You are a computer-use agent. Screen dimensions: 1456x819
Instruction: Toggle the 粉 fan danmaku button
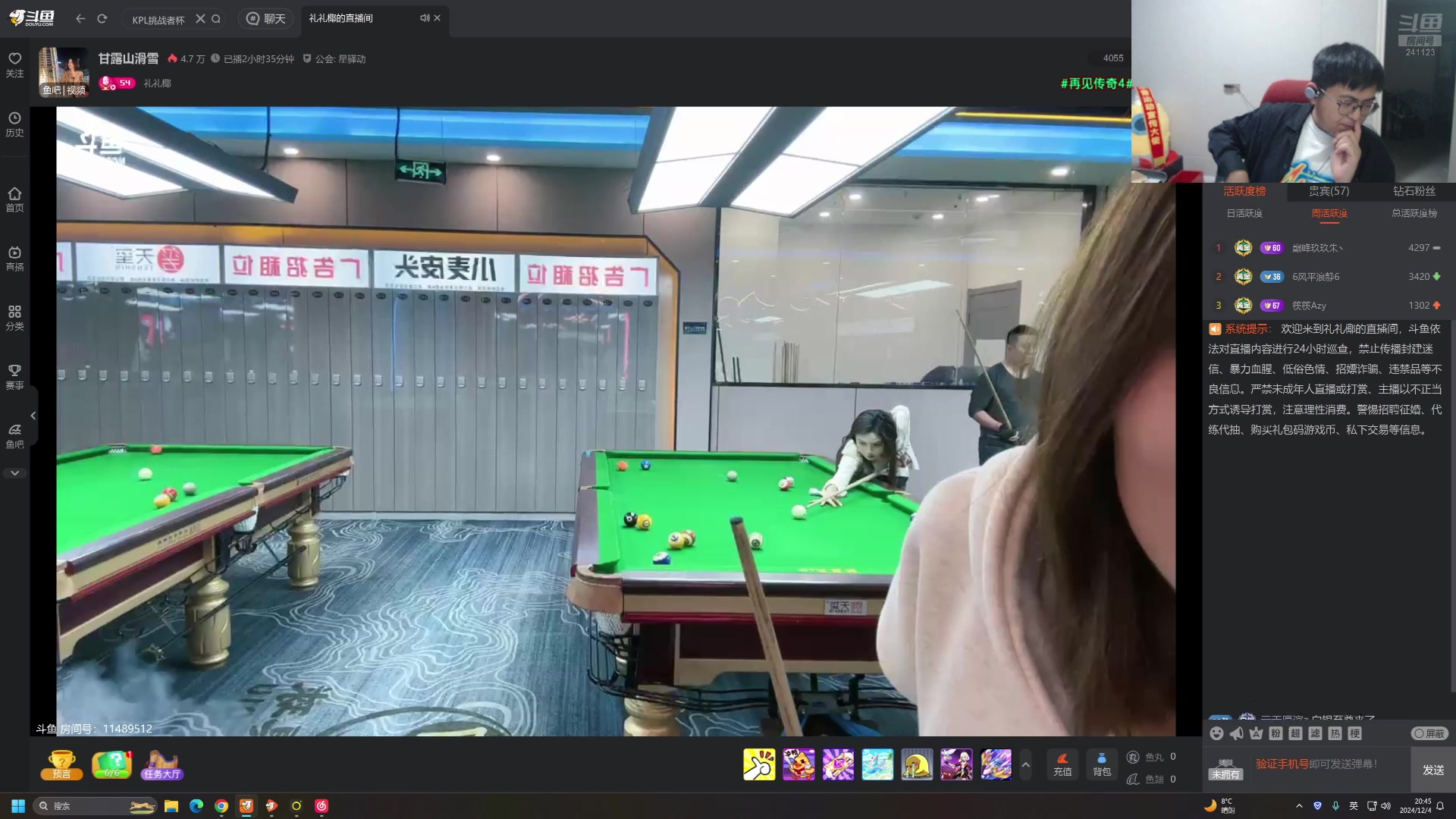1276,733
